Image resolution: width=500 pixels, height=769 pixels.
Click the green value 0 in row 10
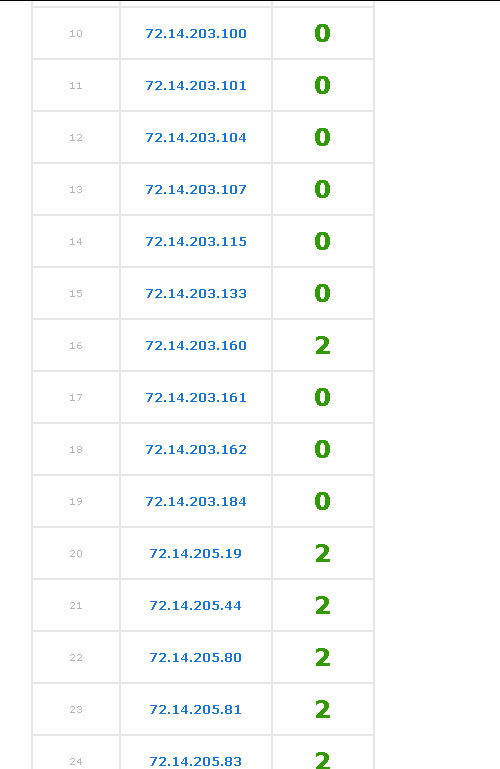[x=323, y=33]
